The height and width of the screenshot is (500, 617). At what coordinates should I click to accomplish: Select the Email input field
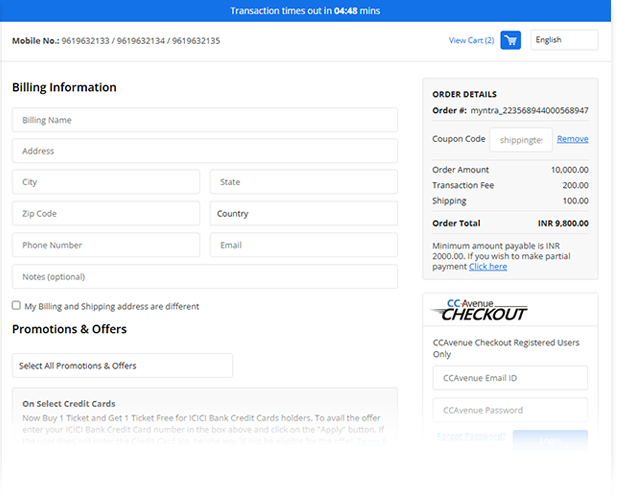pyautogui.click(x=303, y=245)
